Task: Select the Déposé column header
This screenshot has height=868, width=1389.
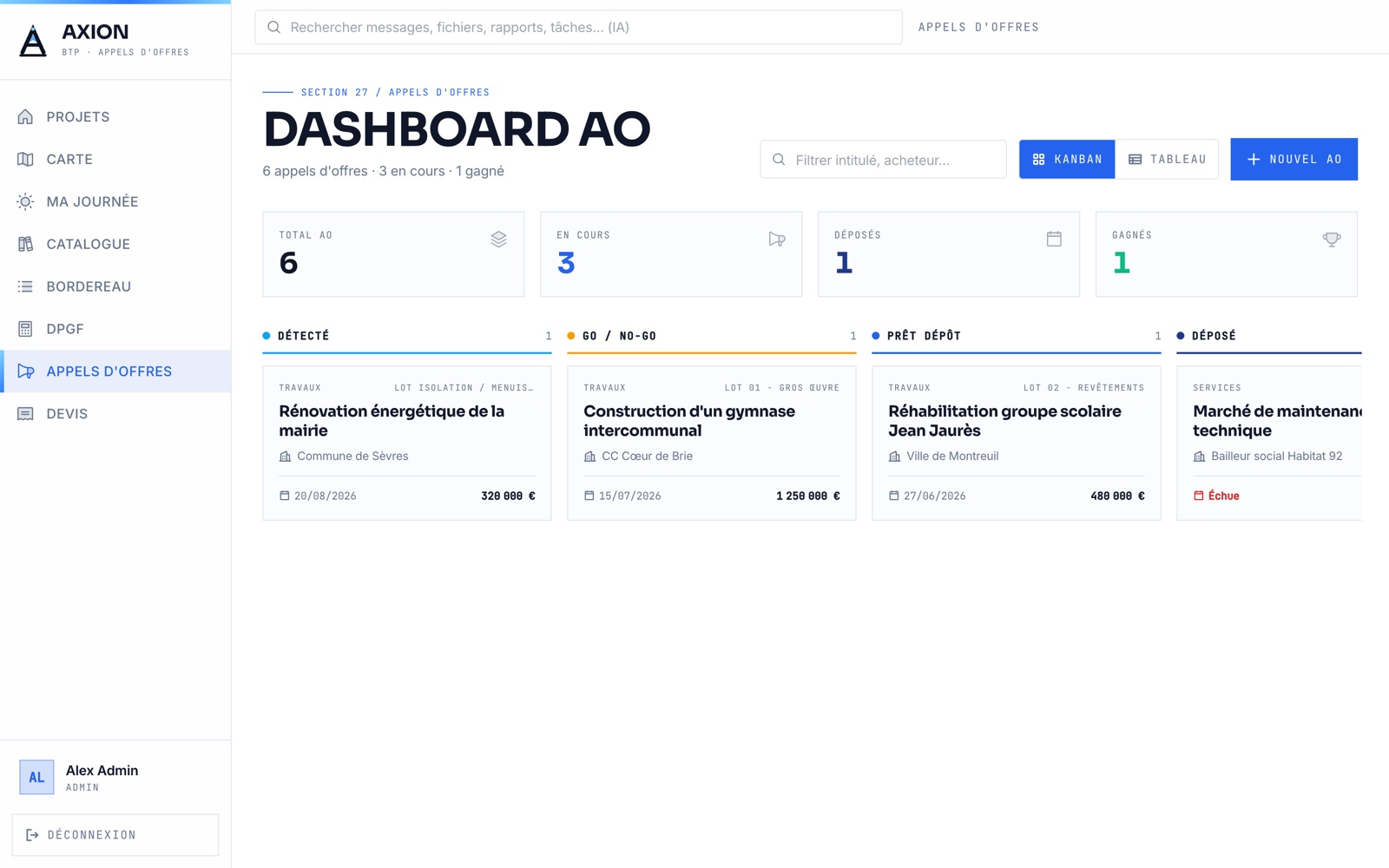Action: click(1269, 336)
